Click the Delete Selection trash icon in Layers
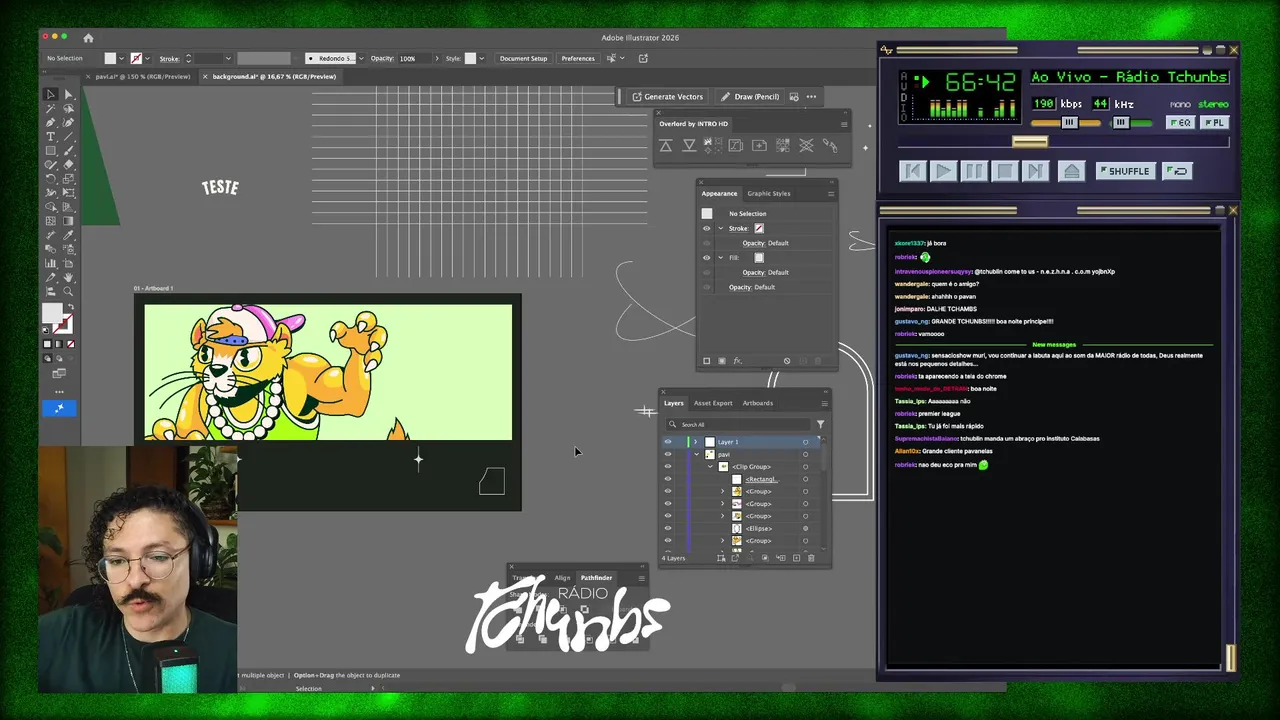The height and width of the screenshot is (720, 1280). (x=811, y=558)
